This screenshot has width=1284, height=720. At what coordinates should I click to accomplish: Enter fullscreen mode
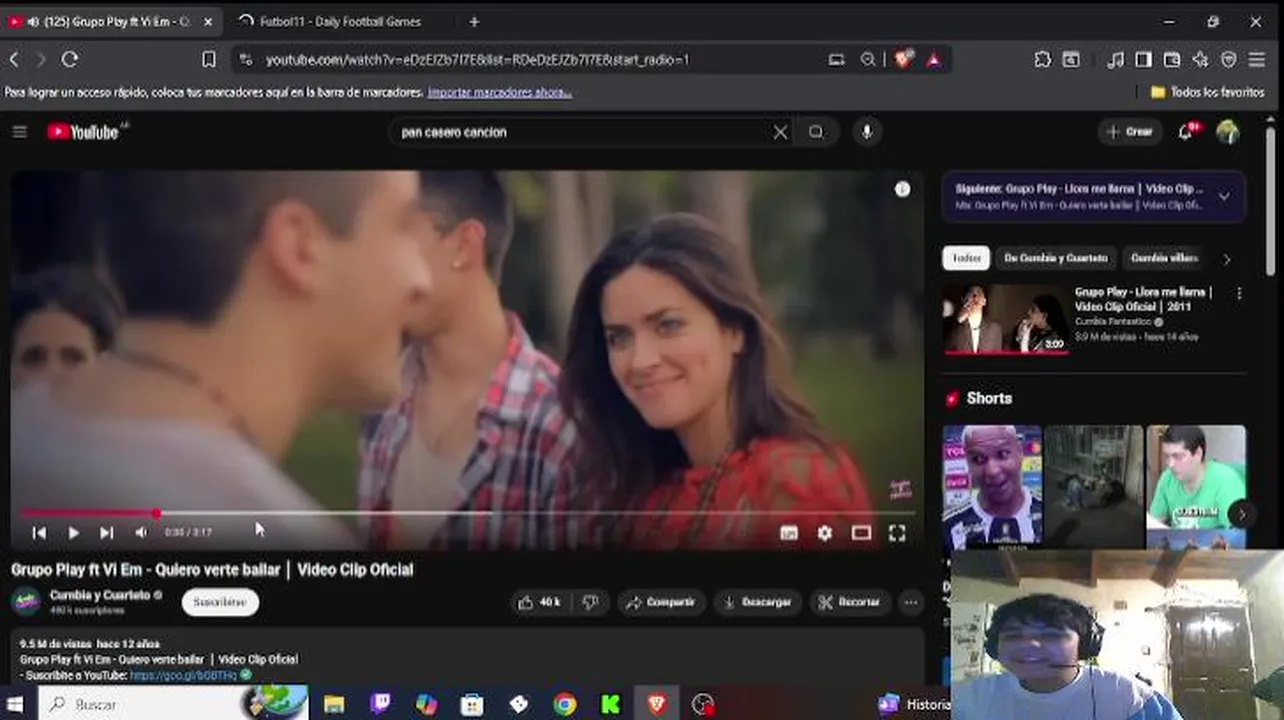point(897,533)
